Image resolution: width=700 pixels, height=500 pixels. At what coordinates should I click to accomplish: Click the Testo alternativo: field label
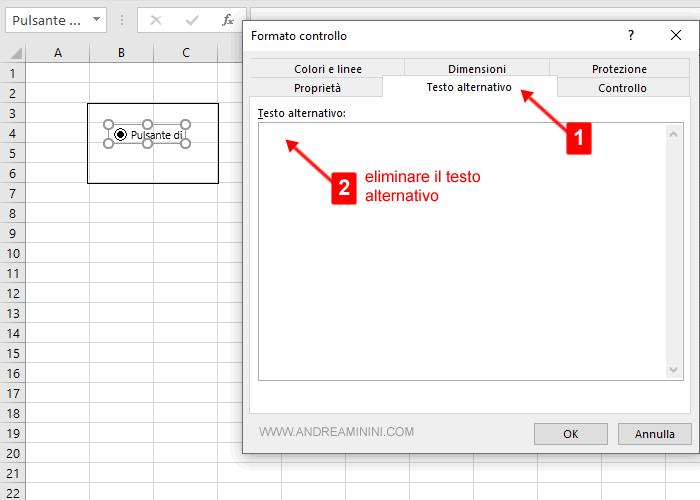pos(302,113)
